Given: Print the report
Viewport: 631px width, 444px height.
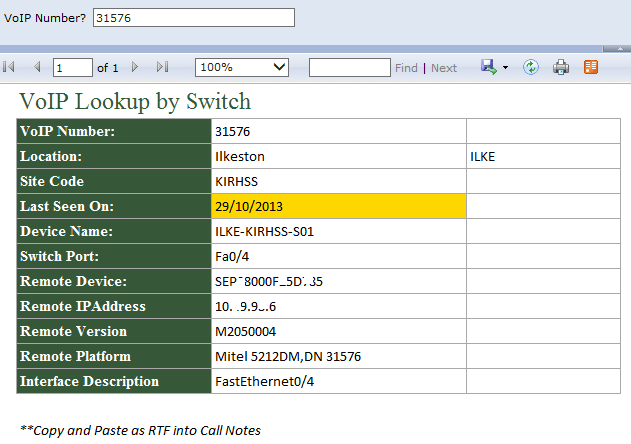Looking at the screenshot, I should 561,67.
